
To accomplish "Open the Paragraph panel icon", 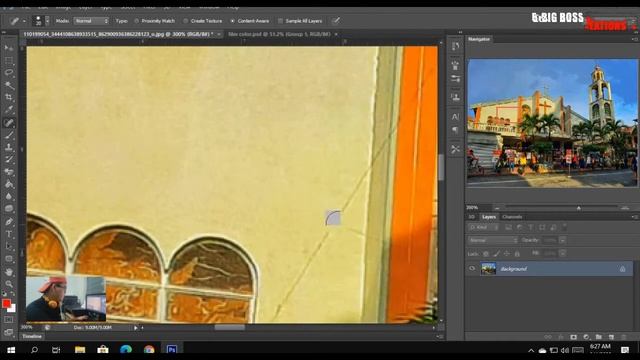I will click(x=456, y=130).
